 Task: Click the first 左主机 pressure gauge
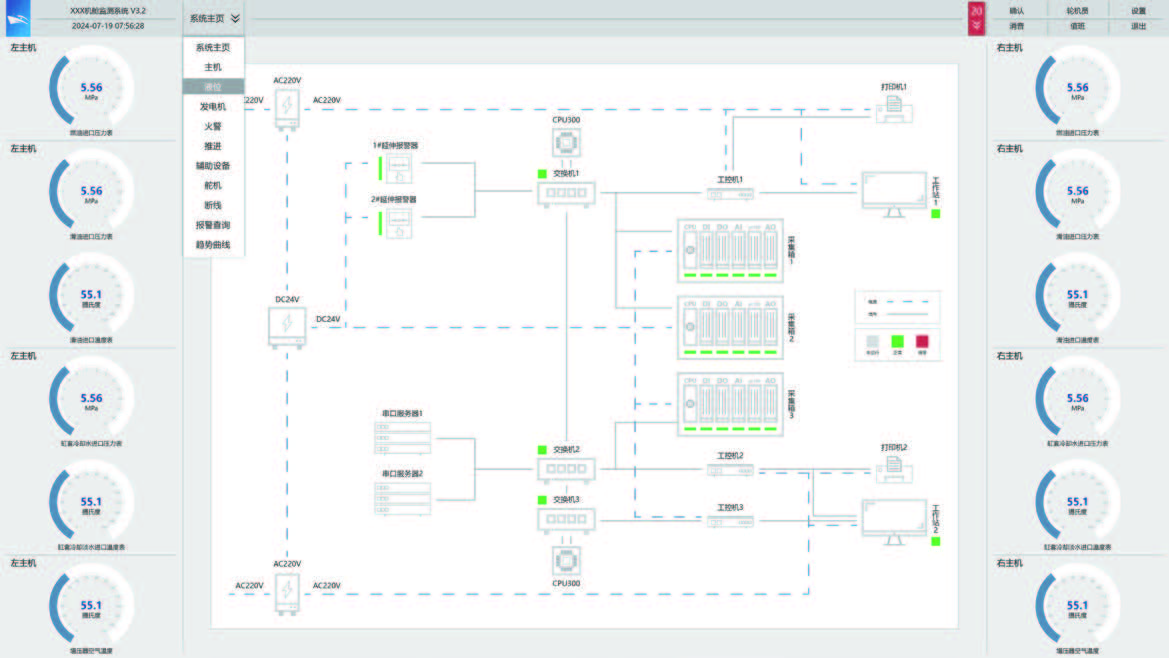91,91
